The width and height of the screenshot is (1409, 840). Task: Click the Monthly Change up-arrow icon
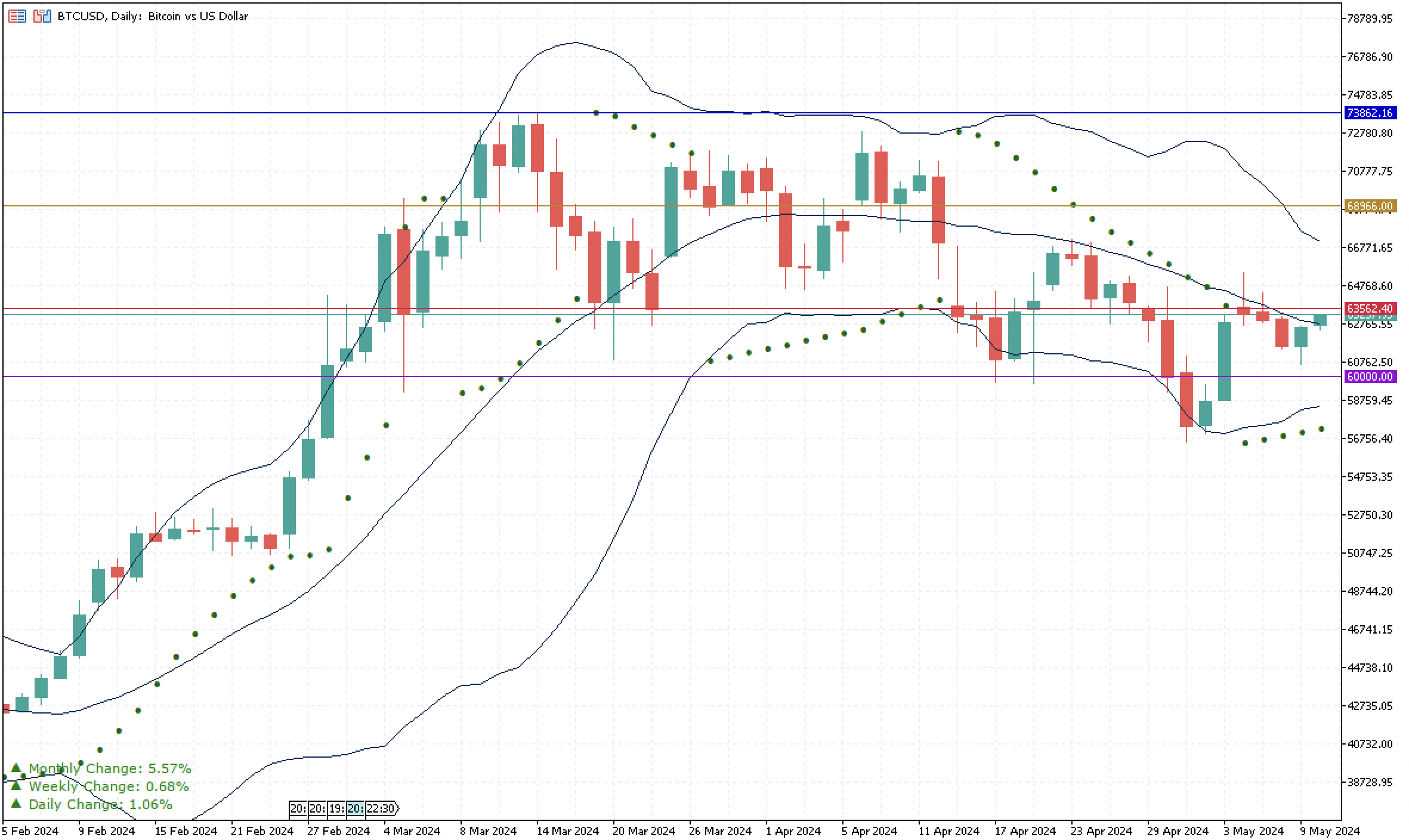pyautogui.click(x=16, y=768)
